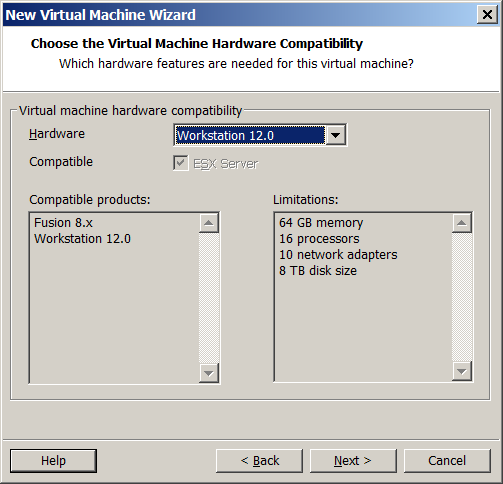Select the 8 TB disk size limitation
This screenshot has width=503, height=484.
[x=318, y=271]
